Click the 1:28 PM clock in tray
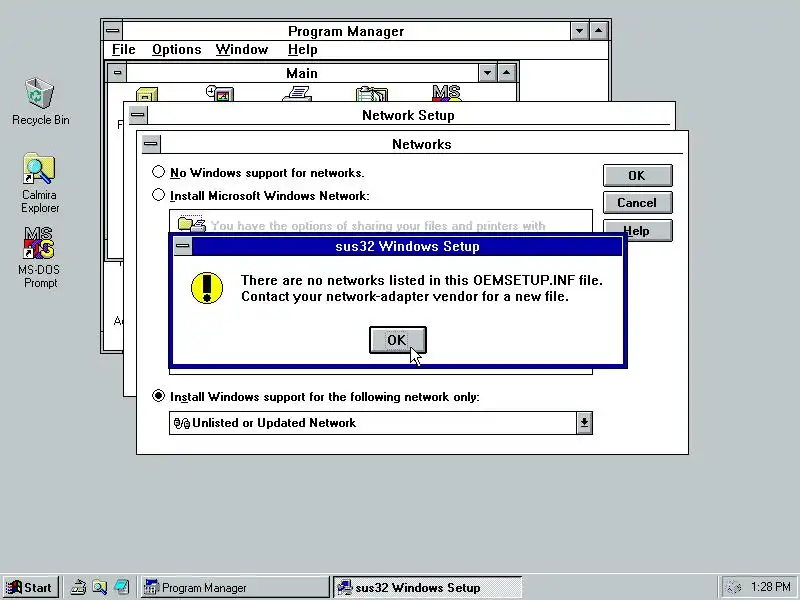 (x=770, y=587)
